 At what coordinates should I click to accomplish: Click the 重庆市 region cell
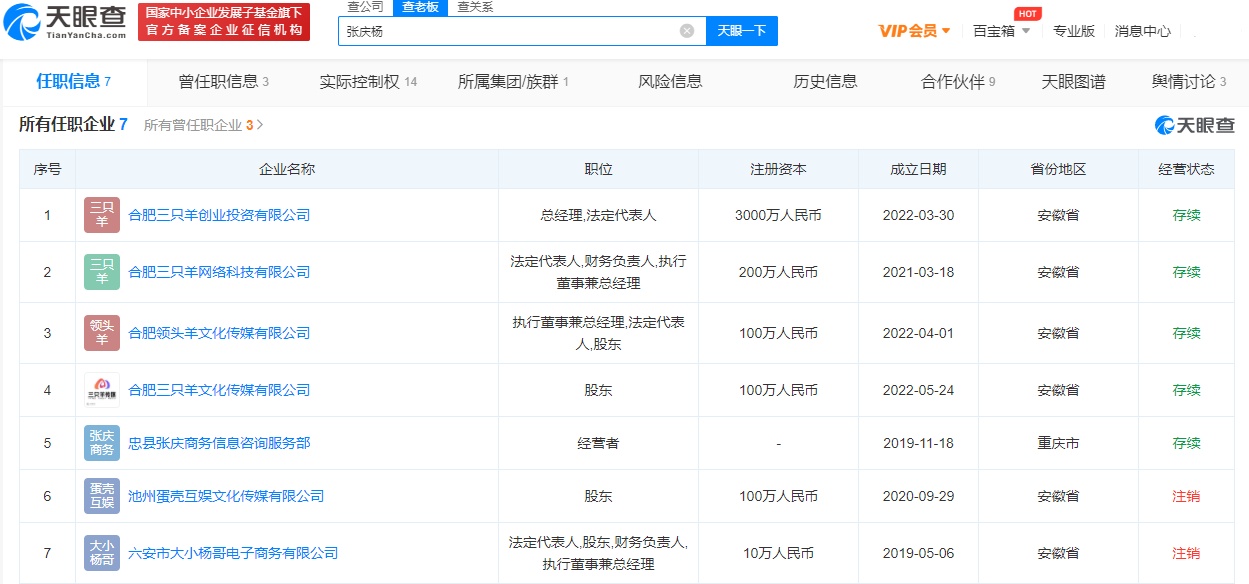coord(1058,443)
